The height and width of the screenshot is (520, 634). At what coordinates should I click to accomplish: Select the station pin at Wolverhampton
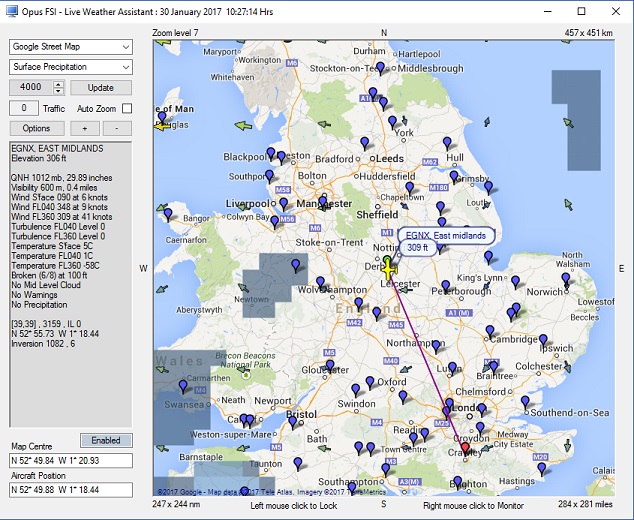[320, 282]
